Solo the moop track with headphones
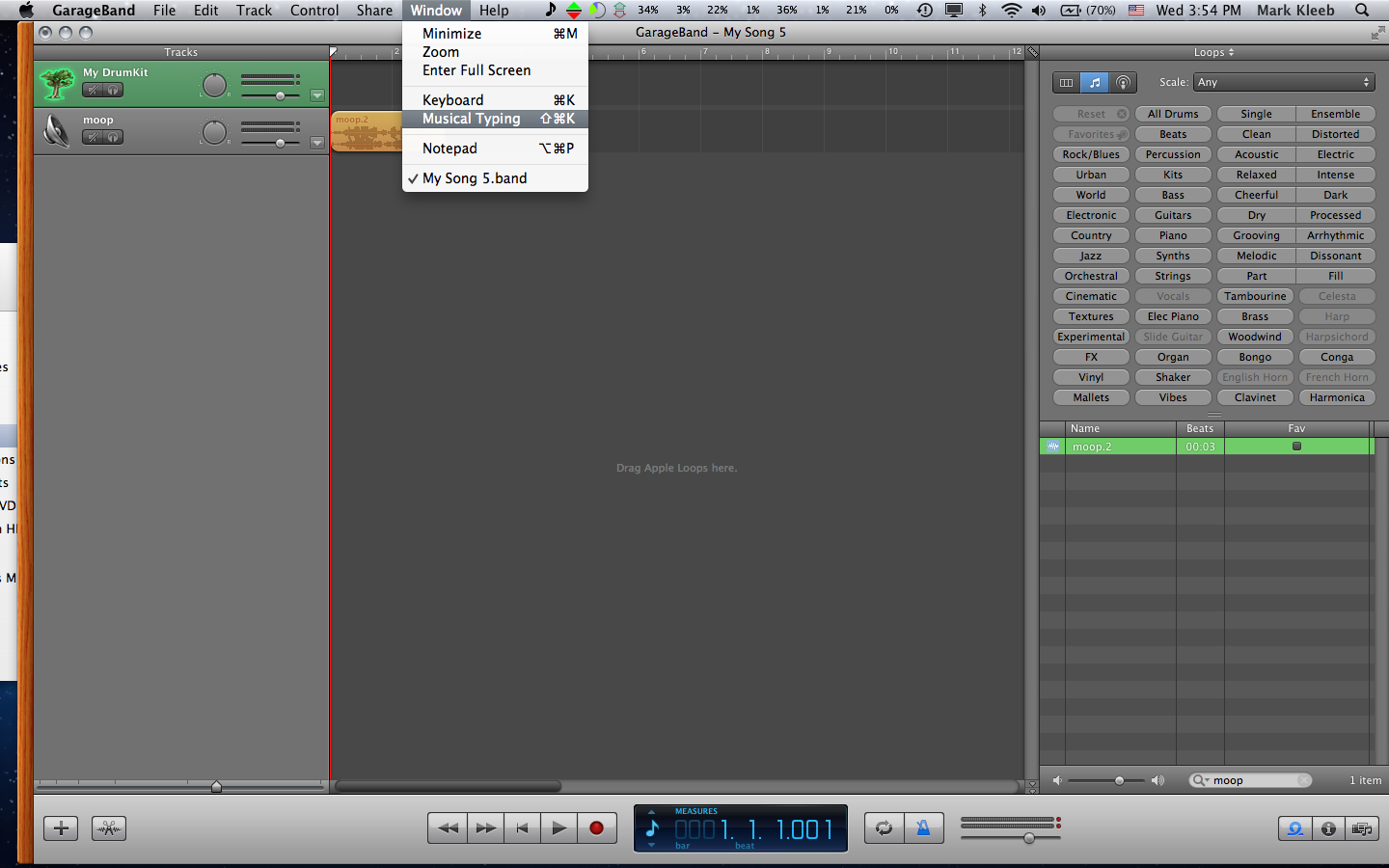The width and height of the screenshot is (1389, 868). [x=113, y=137]
